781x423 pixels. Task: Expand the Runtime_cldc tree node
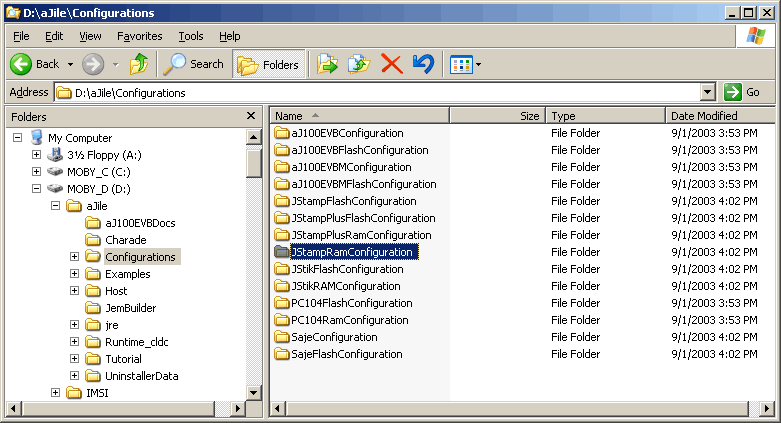click(x=74, y=341)
